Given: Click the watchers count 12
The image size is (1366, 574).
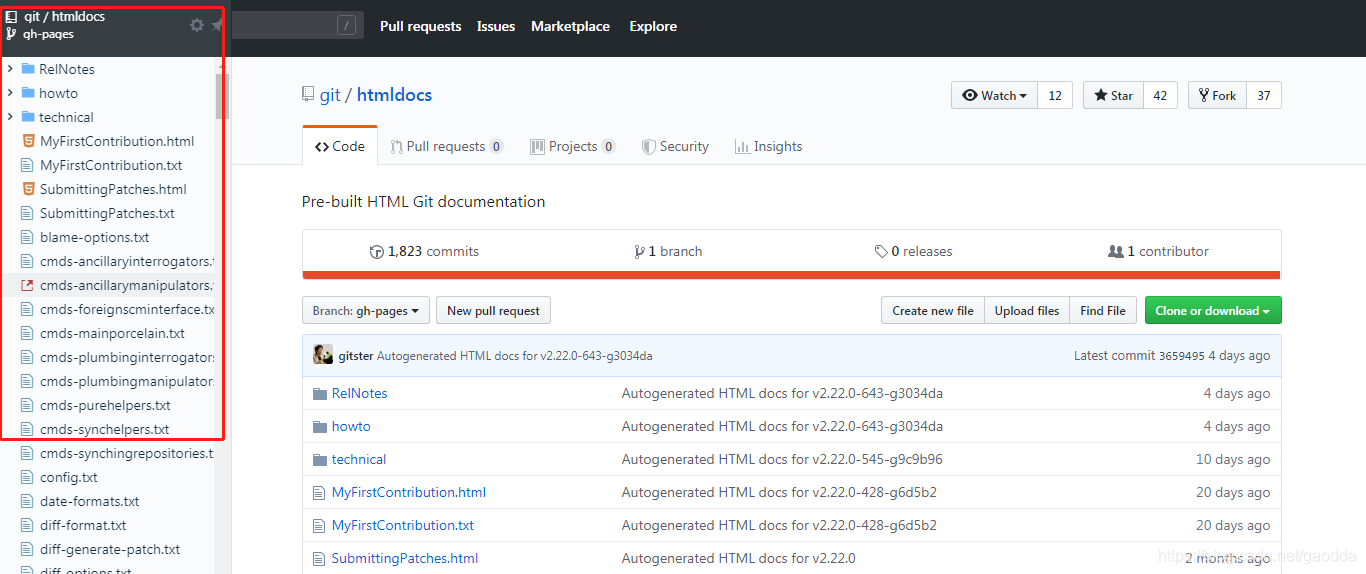Looking at the screenshot, I should [x=1055, y=96].
